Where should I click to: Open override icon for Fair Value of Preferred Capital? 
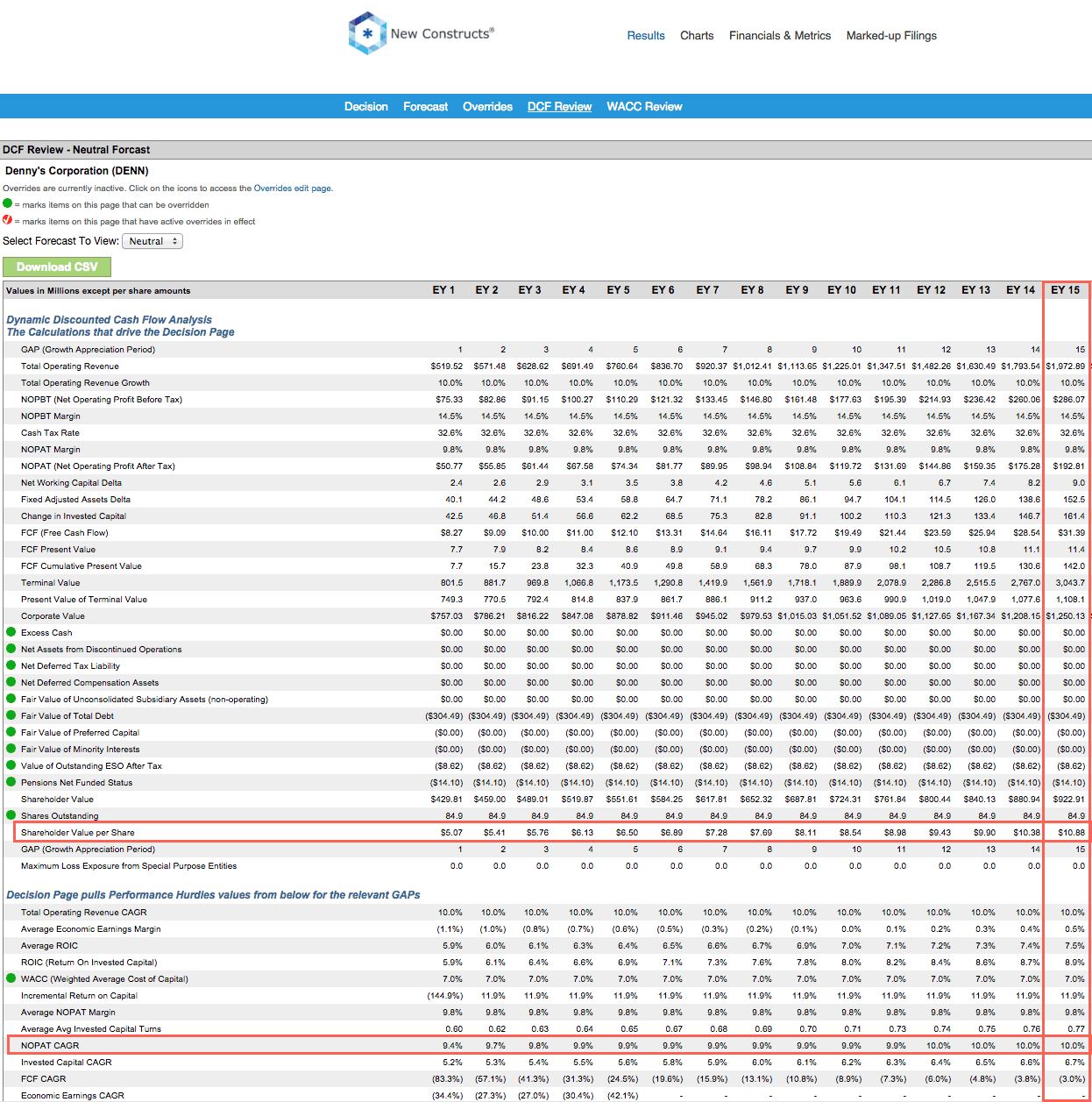[x=11, y=732]
